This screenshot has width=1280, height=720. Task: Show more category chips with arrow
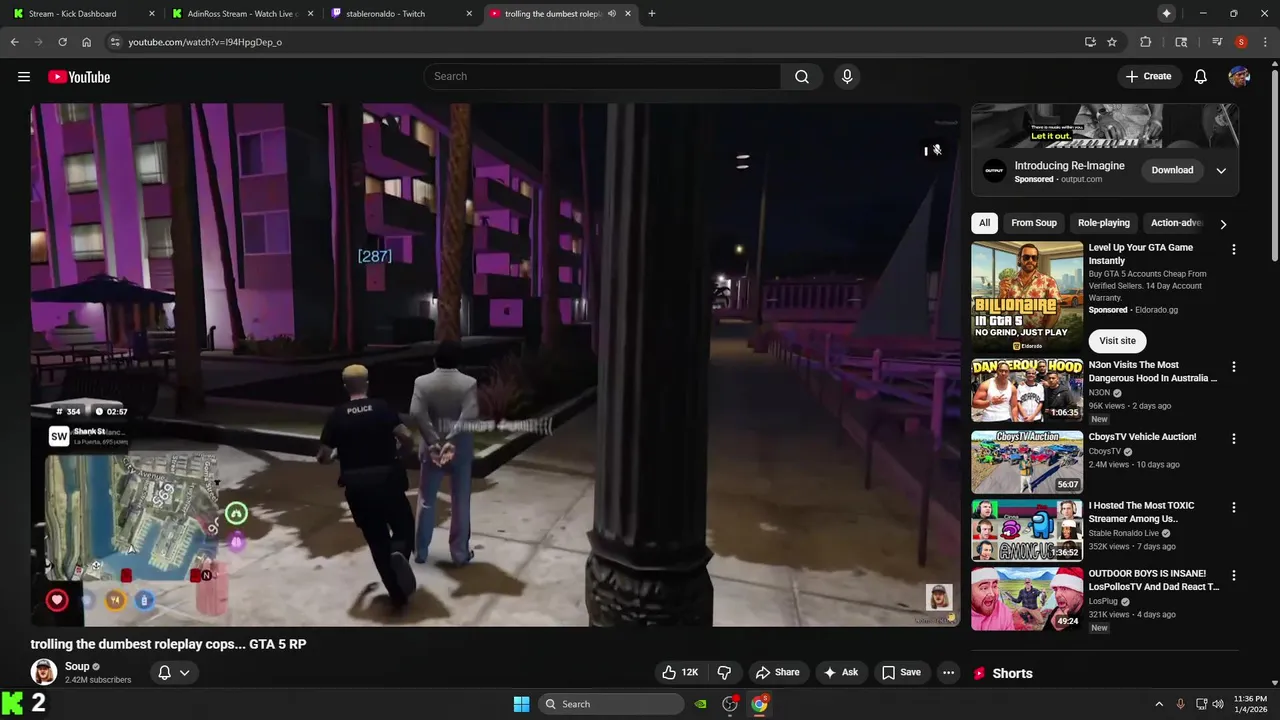pyautogui.click(x=1223, y=224)
